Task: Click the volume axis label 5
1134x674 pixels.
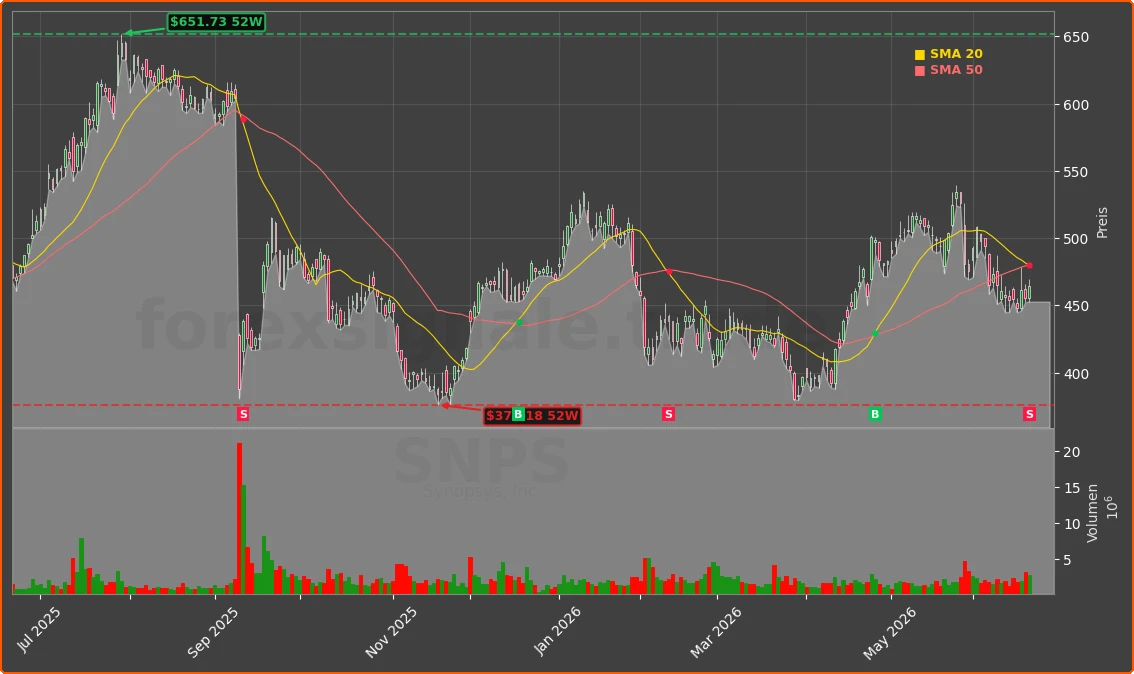Action: click(1067, 560)
